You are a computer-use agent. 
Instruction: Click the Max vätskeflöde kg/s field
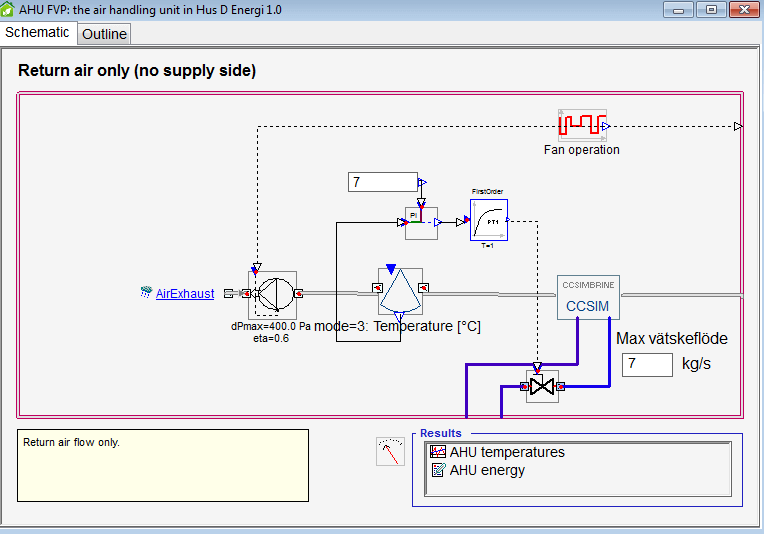[x=647, y=364]
